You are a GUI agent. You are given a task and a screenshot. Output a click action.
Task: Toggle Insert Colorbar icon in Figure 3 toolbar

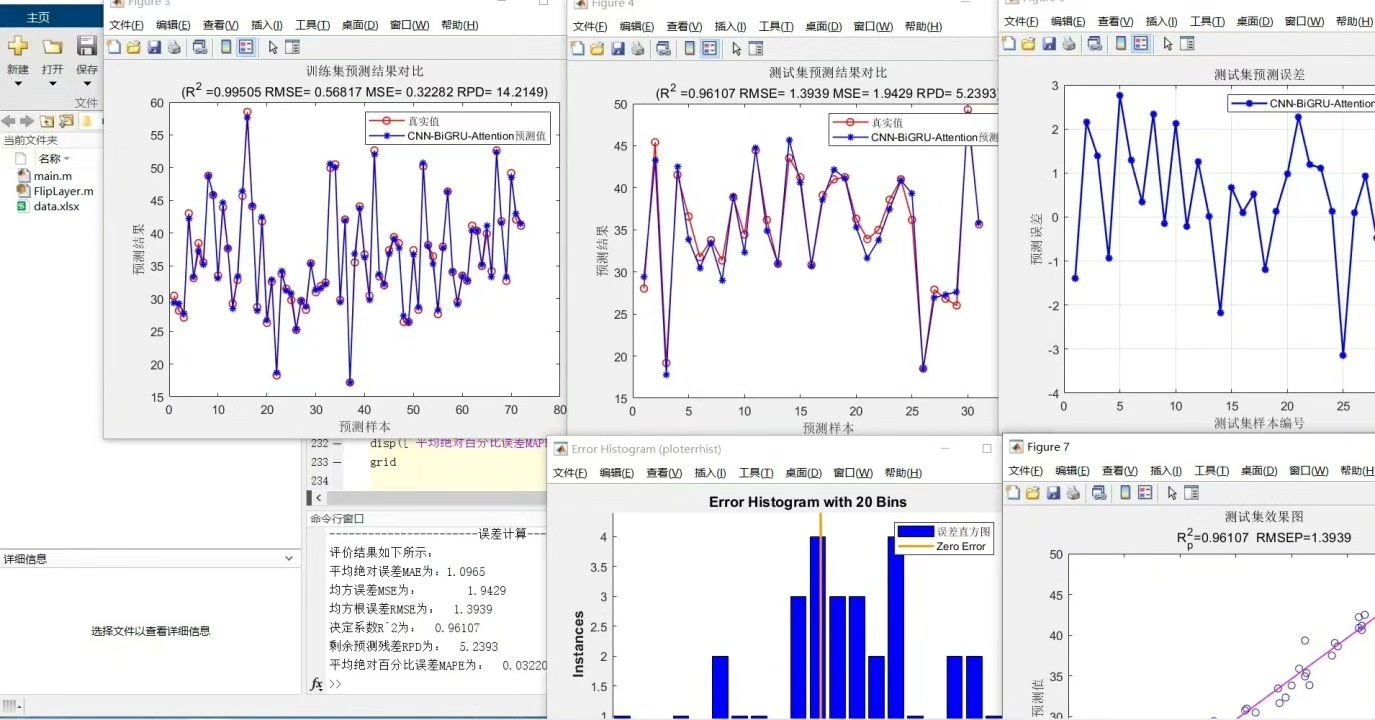tap(226, 47)
